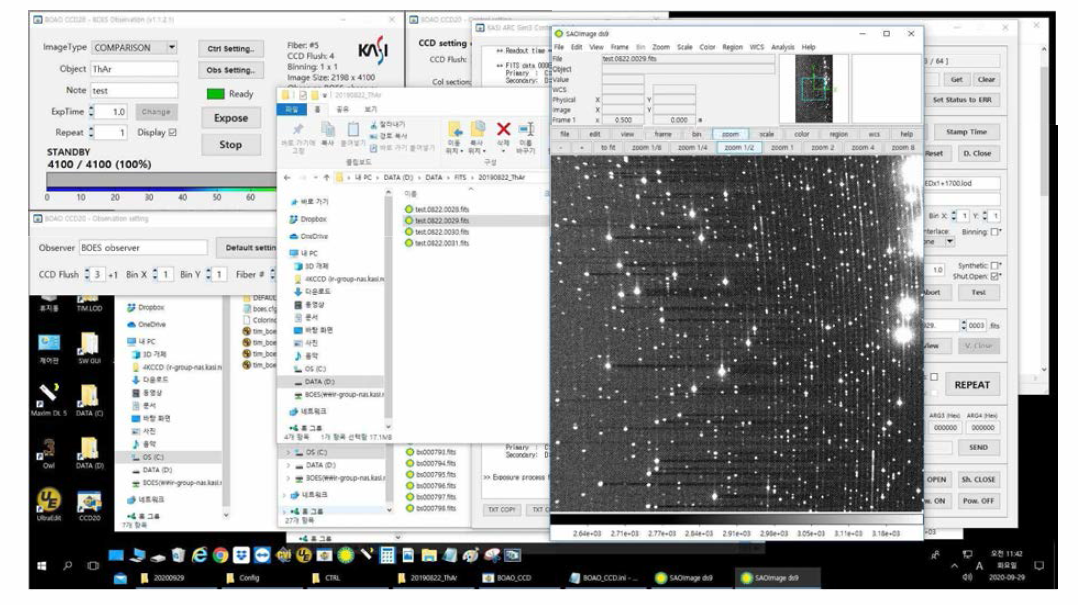1078x605 pixels.
Task: Open the DATA (D) desktop shortcut icon
Action: coord(89,449)
